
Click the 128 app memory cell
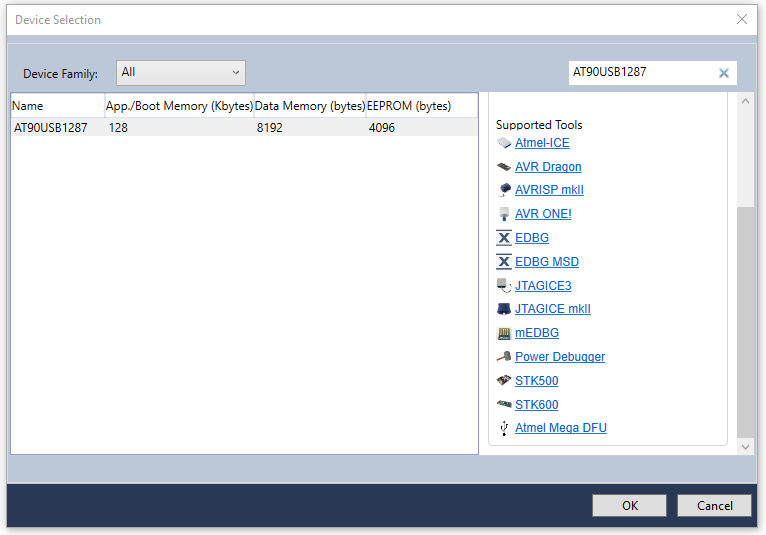pyautogui.click(x=118, y=128)
